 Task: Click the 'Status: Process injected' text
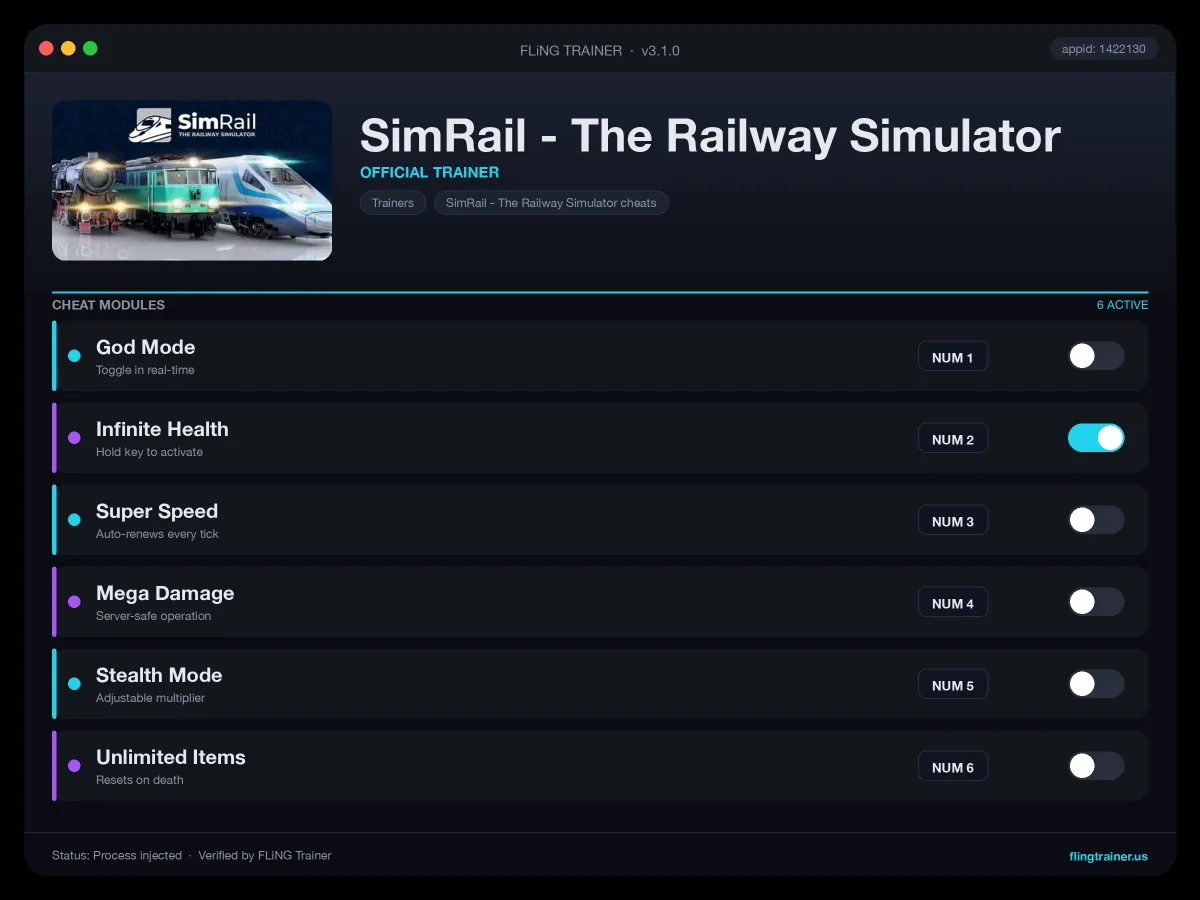117,856
